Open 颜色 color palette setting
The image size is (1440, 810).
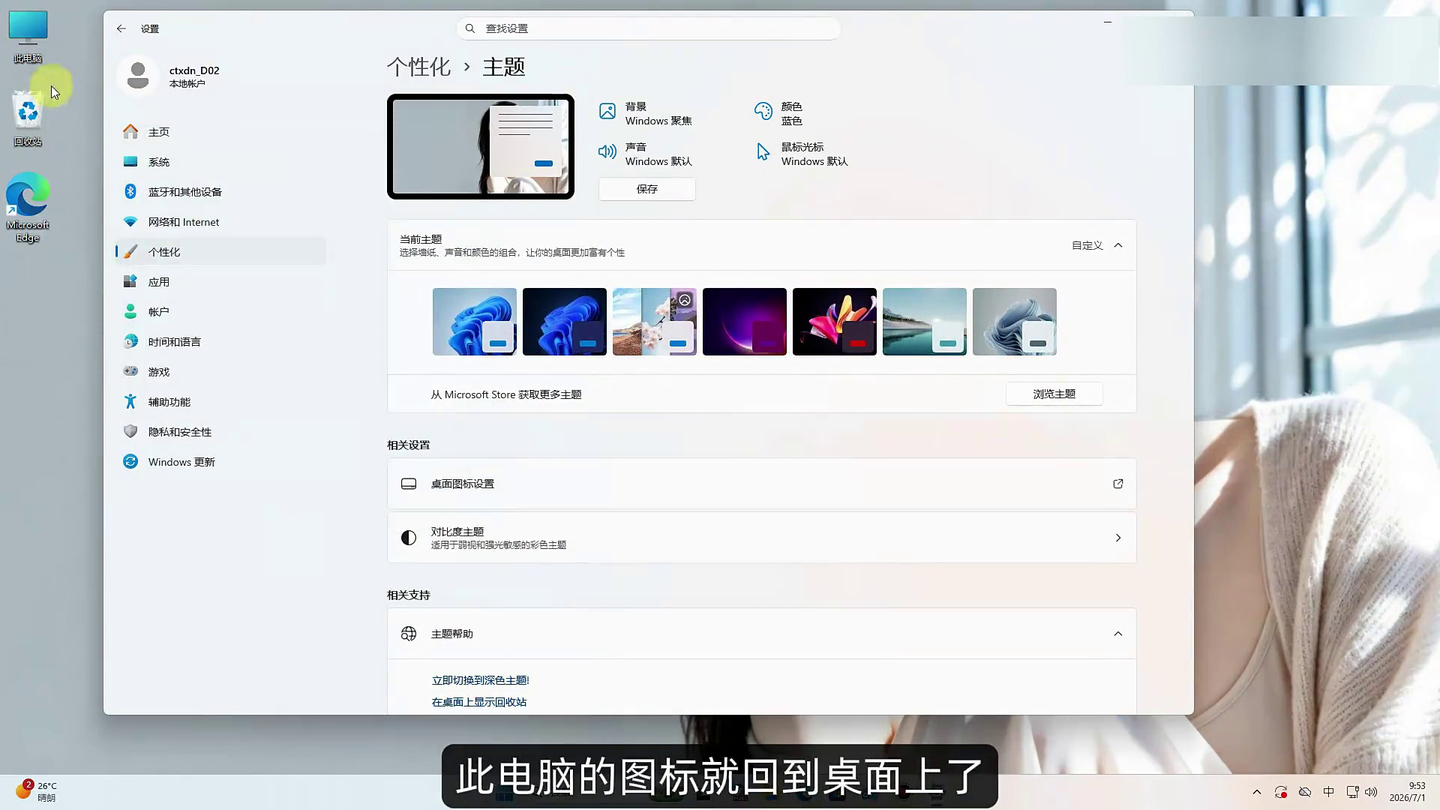pyautogui.click(x=763, y=111)
